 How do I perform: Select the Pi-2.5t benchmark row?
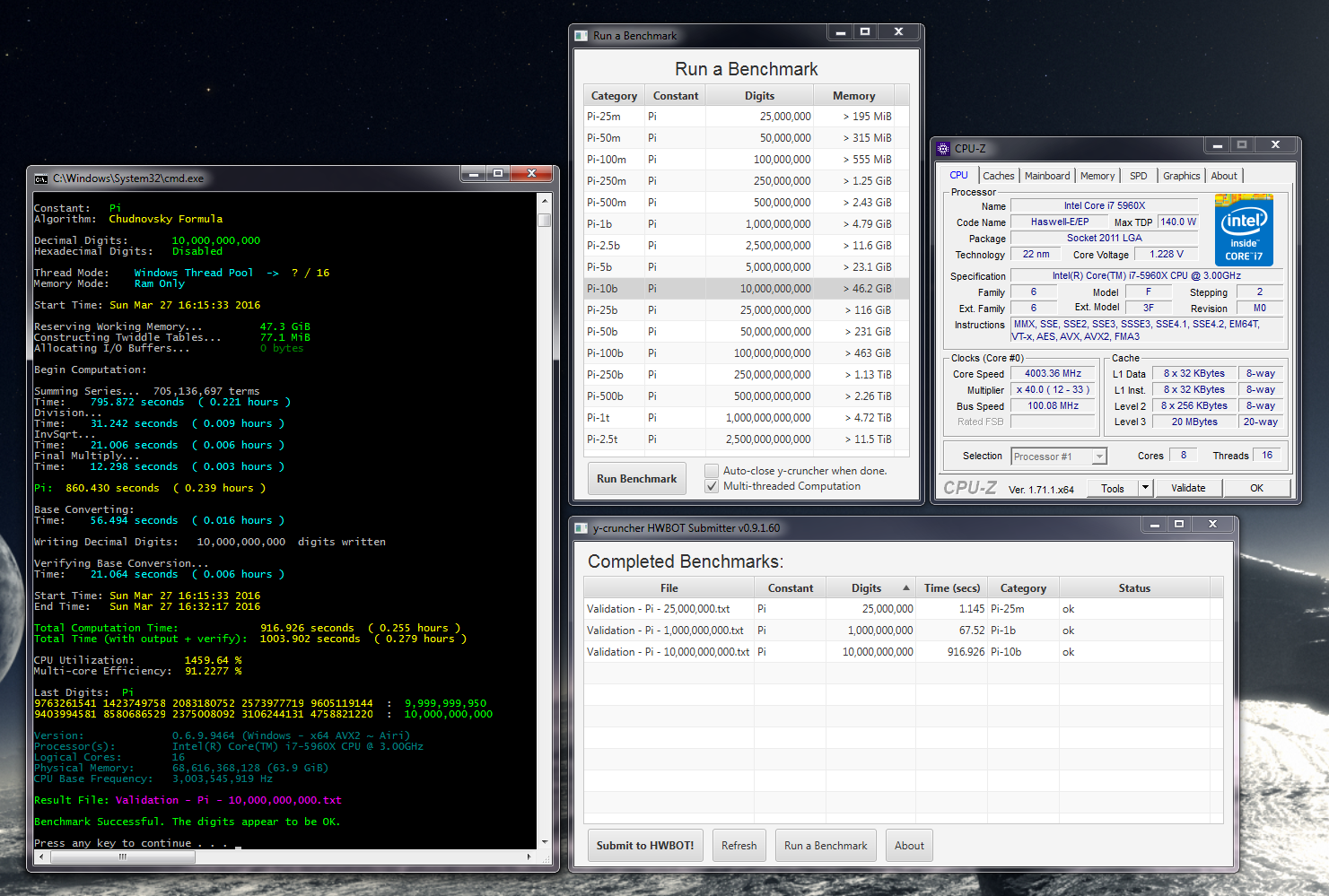(x=746, y=439)
